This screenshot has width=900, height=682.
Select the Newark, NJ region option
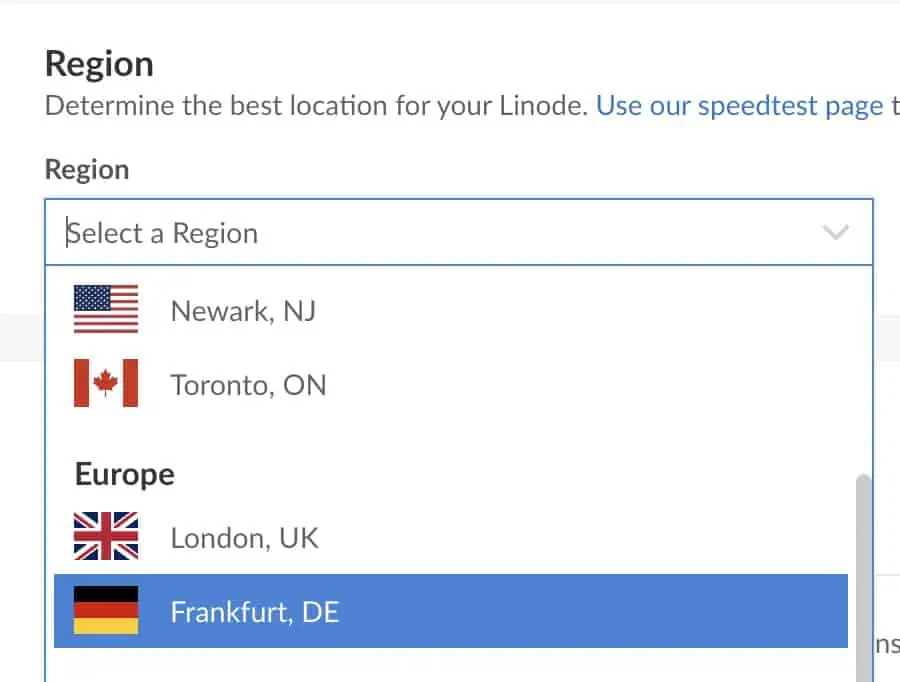[x=243, y=311]
